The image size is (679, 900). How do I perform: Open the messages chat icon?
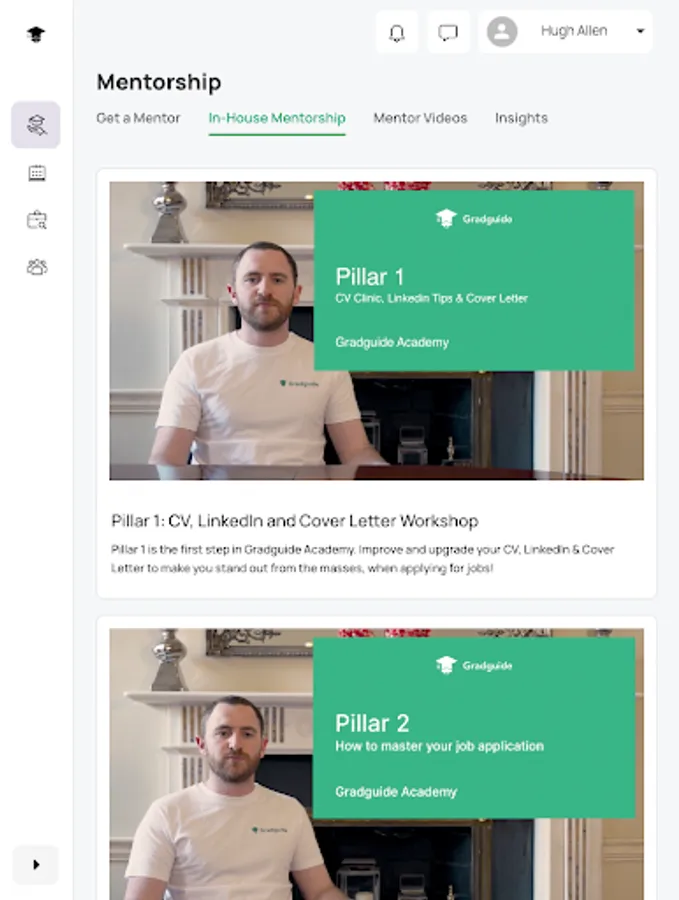click(x=448, y=32)
